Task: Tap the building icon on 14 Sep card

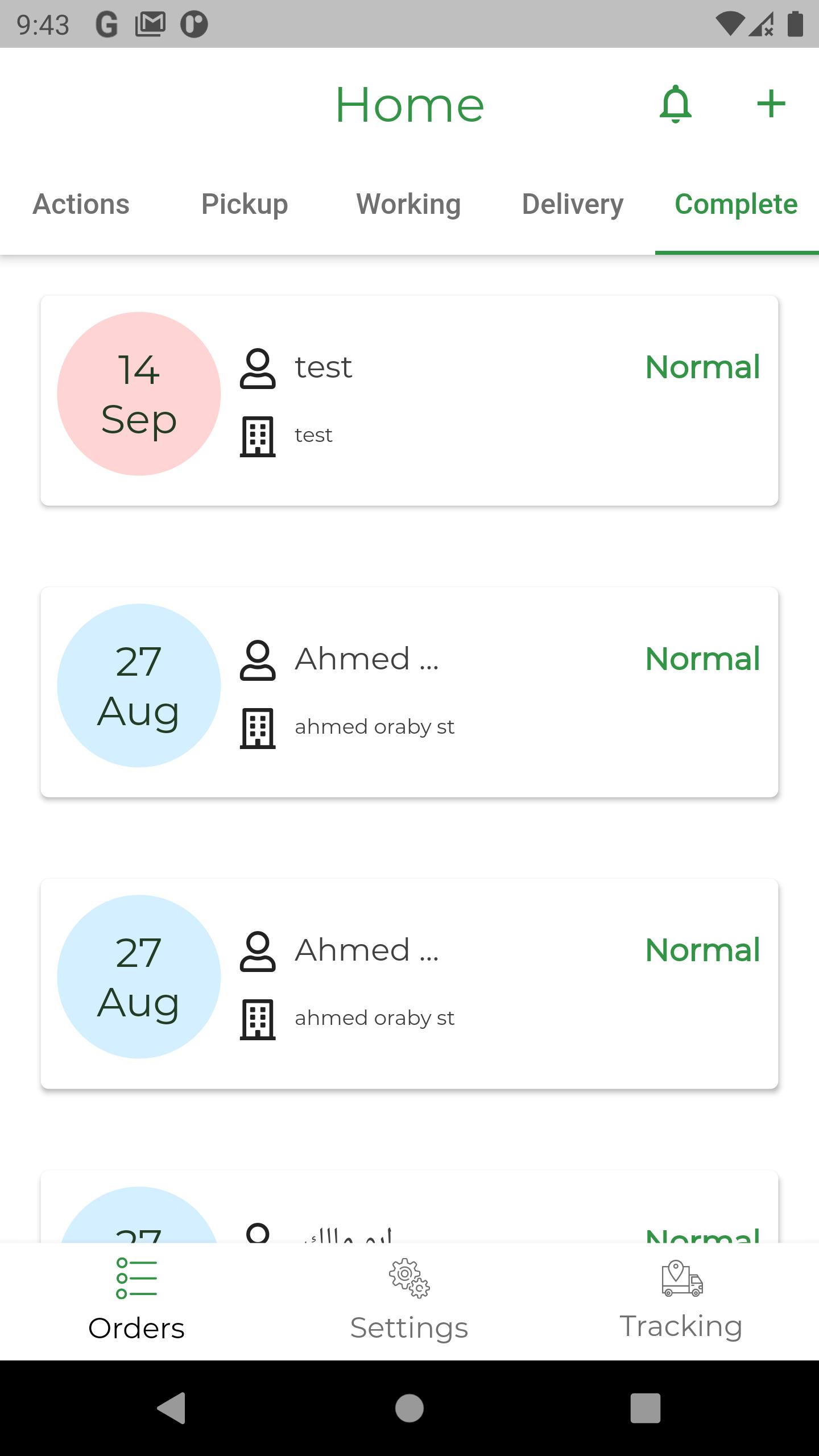Action: [258, 436]
